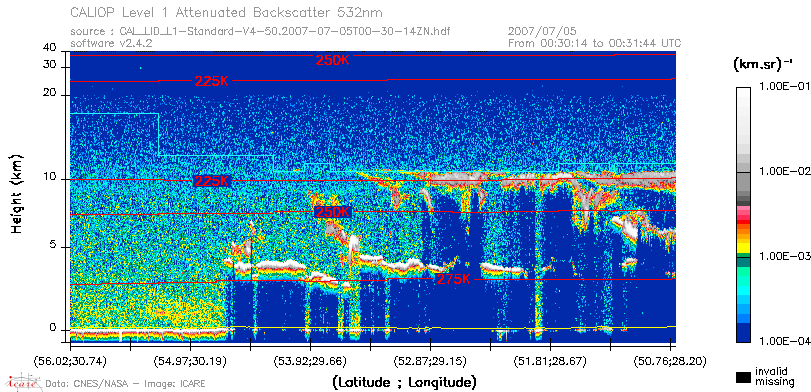Screen dimensions: 811x392
Task: Click 'From 00:30:14 to 00:31:44 UTC' text
Action: (x=594, y=43)
